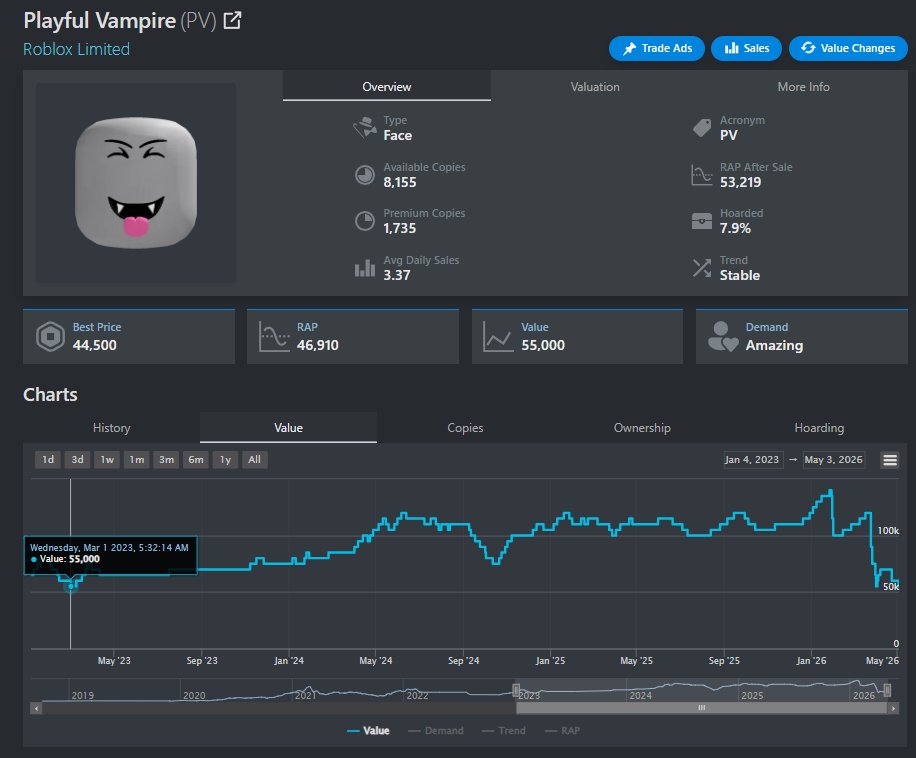Click the RAP After Sale value 53,219
The height and width of the screenshot is (758, 916).
coord(740,182)
